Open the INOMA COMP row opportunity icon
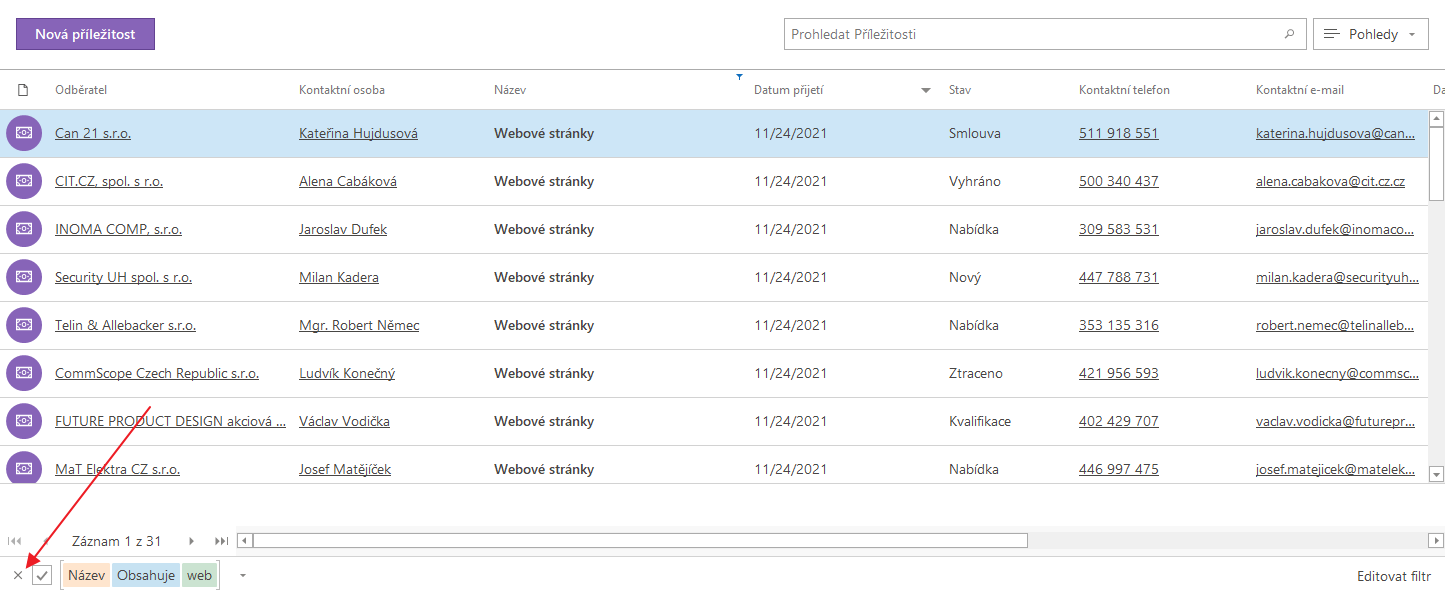Image resolution: width=1445 pixels, height=594 pixels. [24, 229]
